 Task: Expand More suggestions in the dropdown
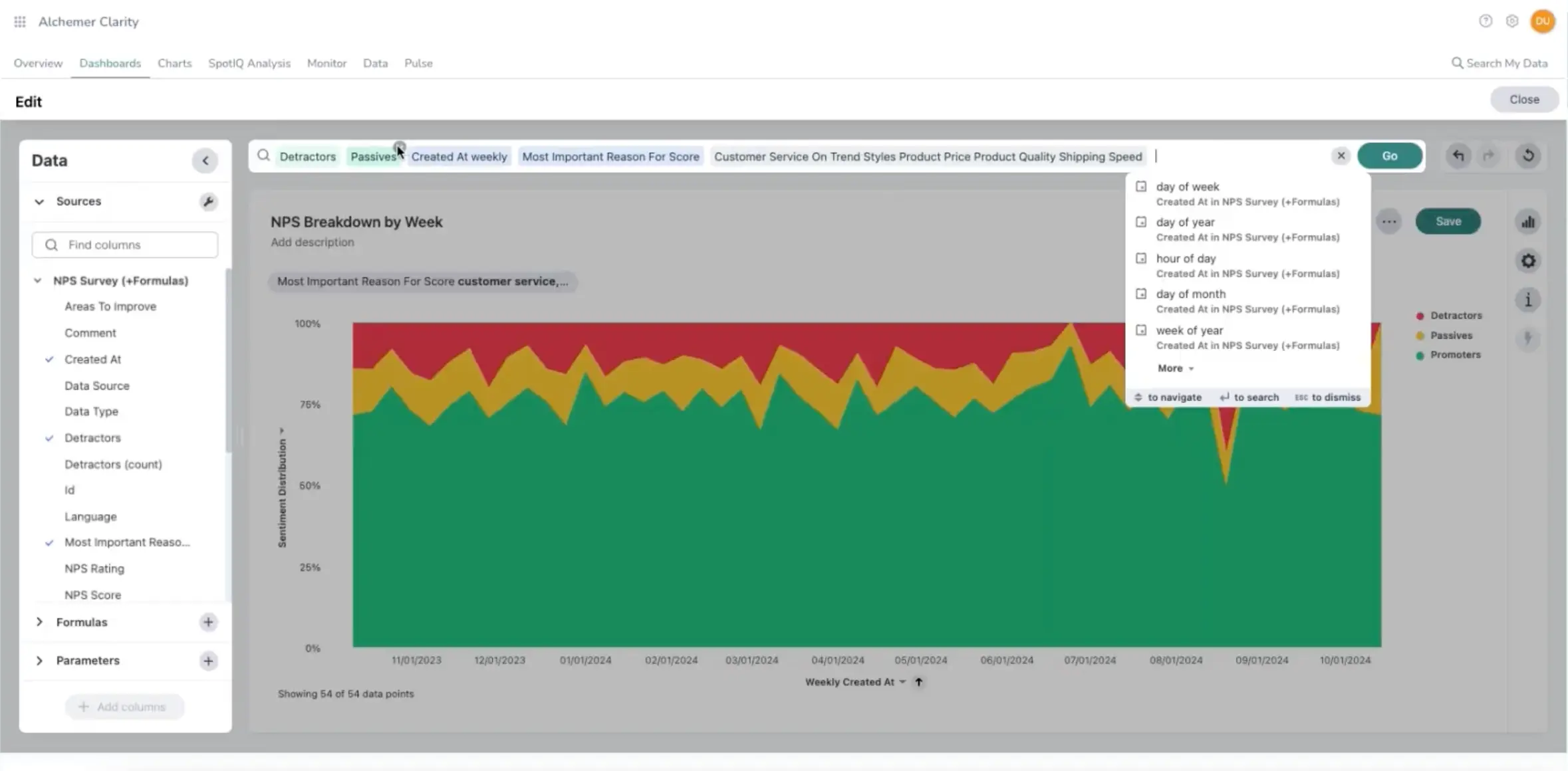click(1175, 368)
